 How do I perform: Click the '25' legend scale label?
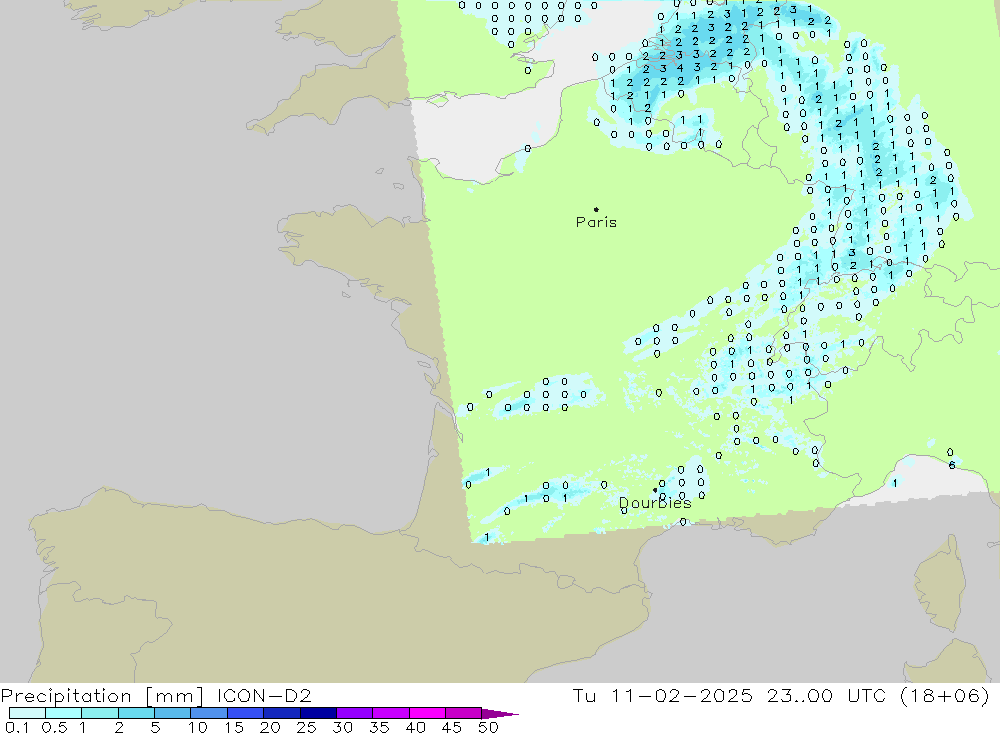coord(307,727)
